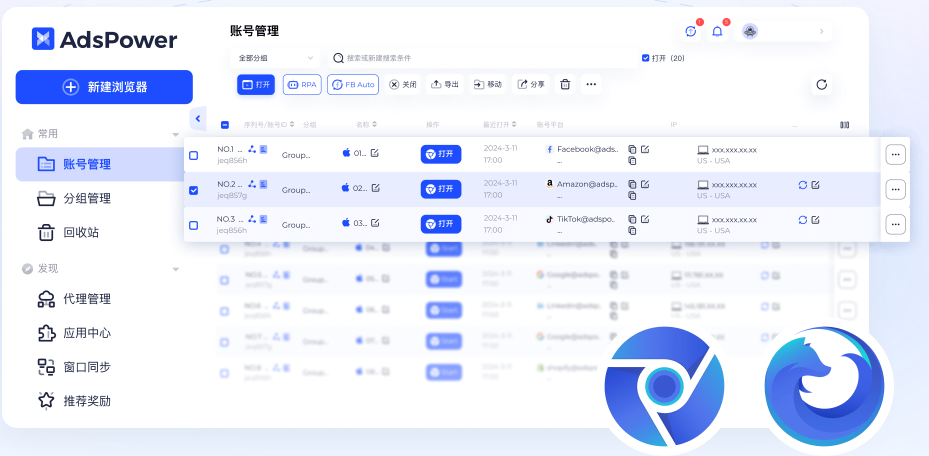Viewport: 929px width, 456px height.
Task: Focus the search conditions input field
Action: (483, 58)
